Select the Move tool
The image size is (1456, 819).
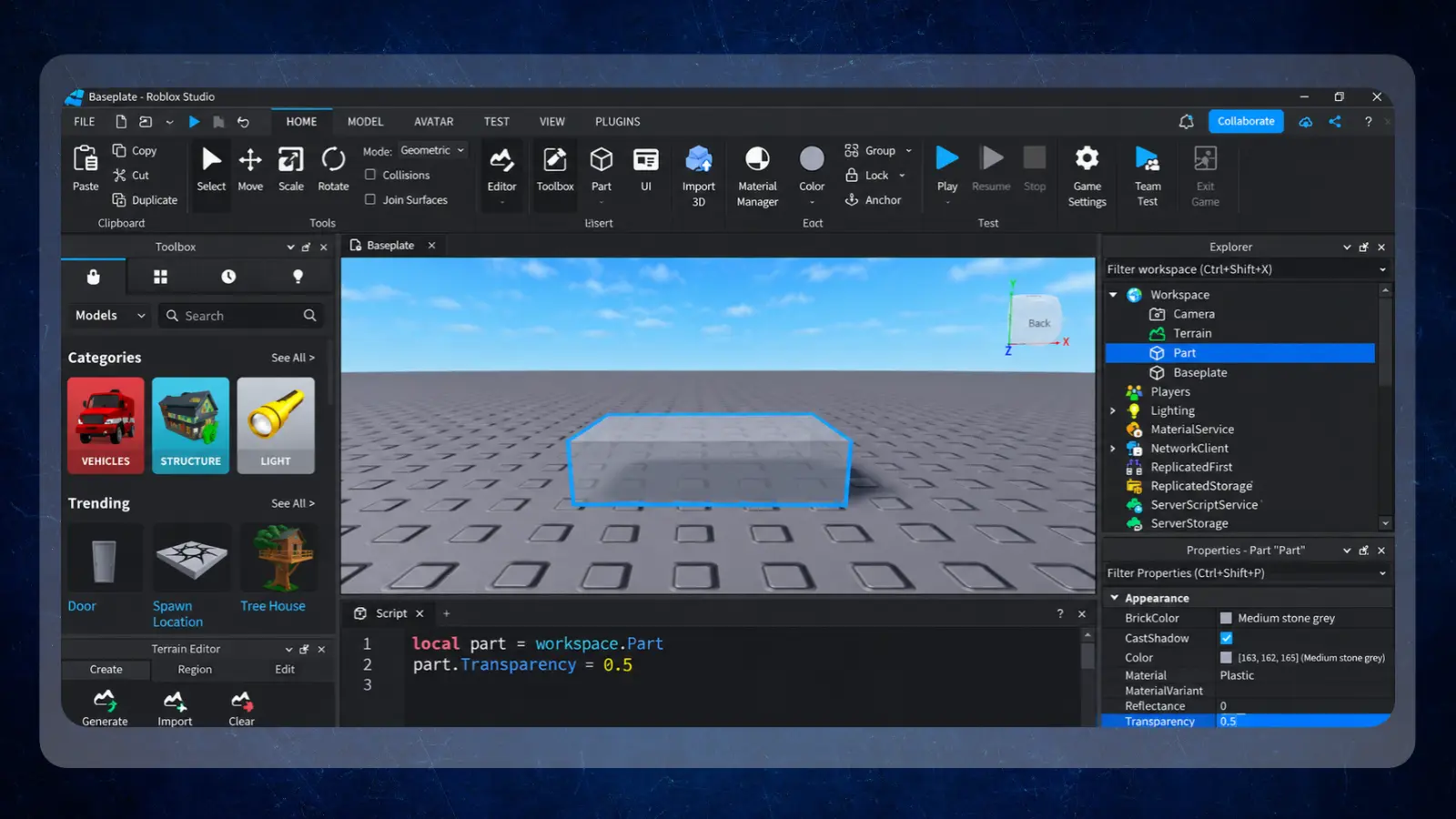250,170
